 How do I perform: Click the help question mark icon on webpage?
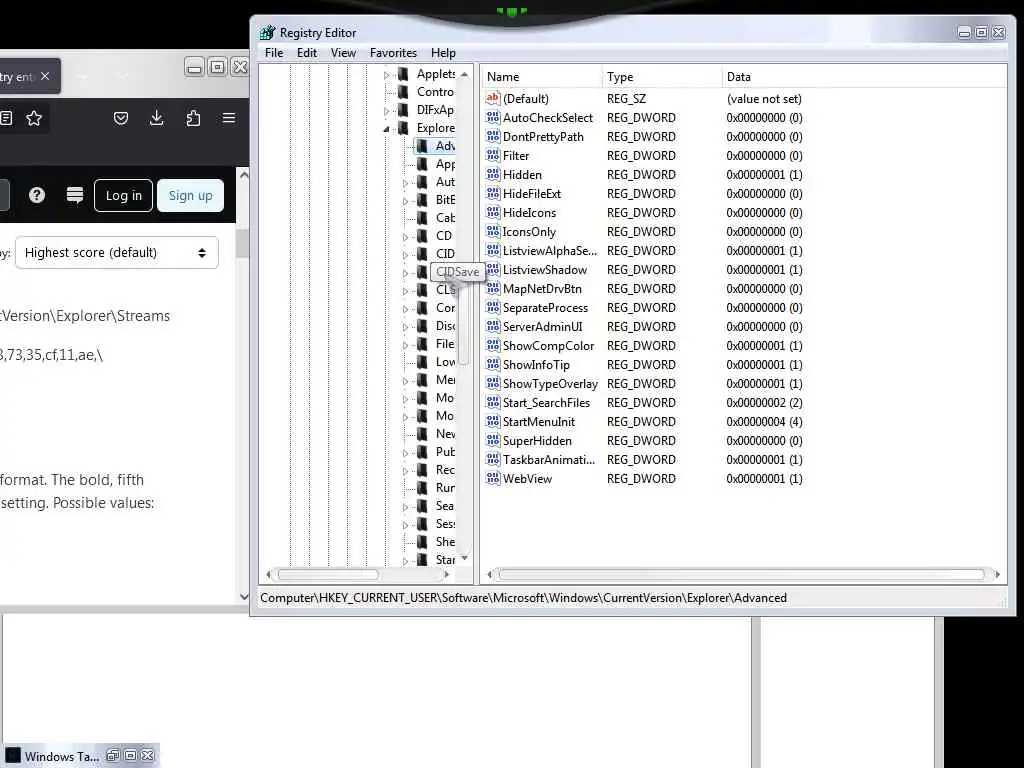coord(37,195)
